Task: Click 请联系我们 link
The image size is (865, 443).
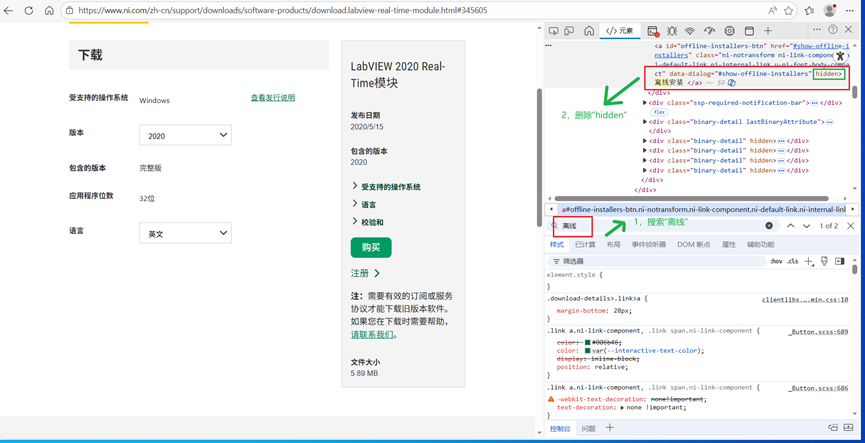Action: [372, 334]
